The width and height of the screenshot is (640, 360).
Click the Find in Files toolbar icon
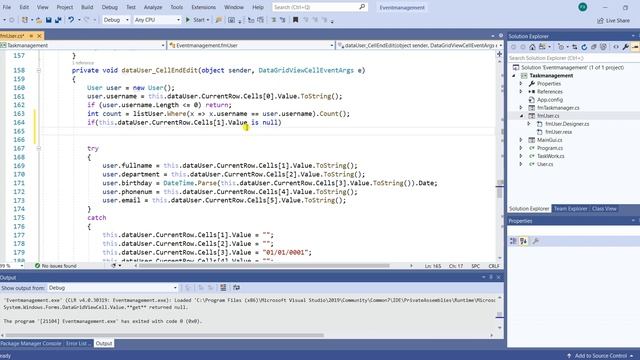point(218,20)
